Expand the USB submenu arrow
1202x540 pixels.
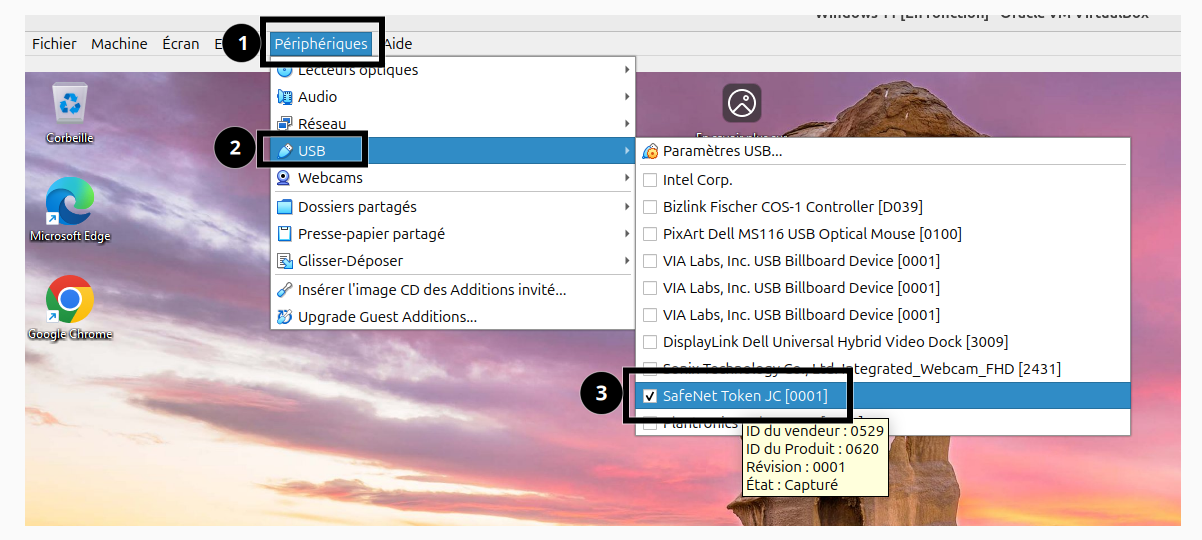pyautogui.click(x=627, y=151)
